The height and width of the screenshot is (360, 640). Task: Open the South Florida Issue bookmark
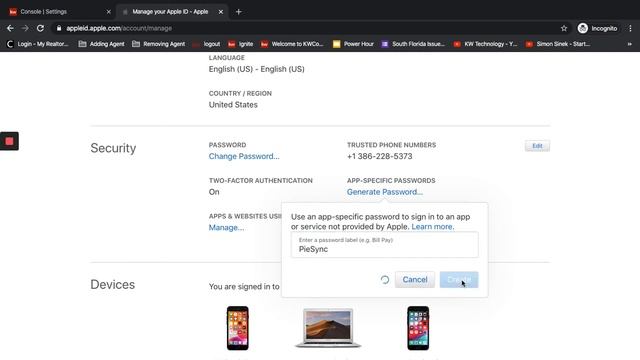tap(413, 44)
